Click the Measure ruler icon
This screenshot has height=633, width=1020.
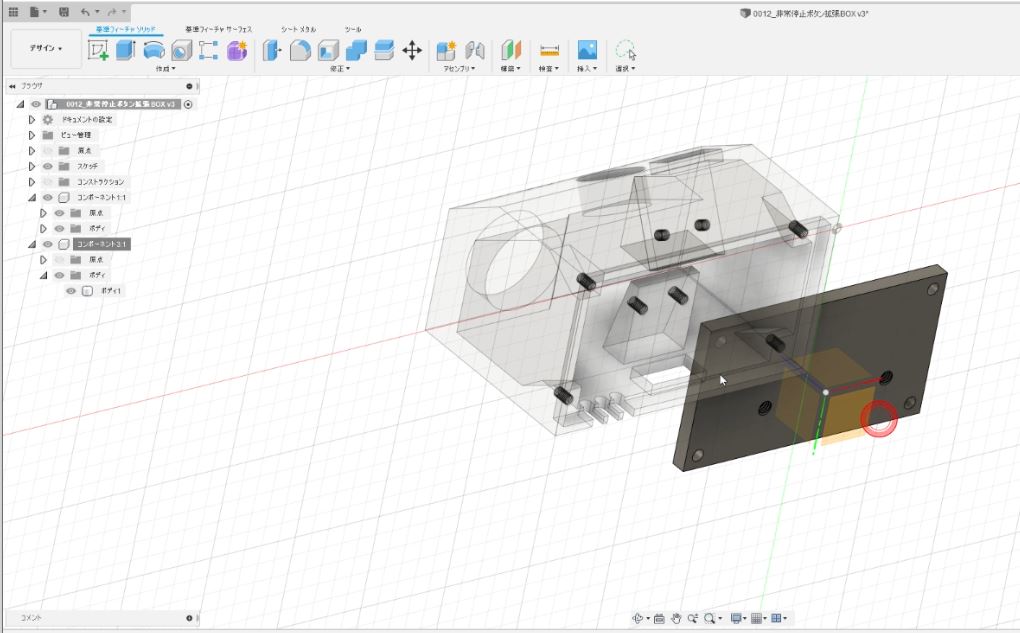click(x=548, y=50)
